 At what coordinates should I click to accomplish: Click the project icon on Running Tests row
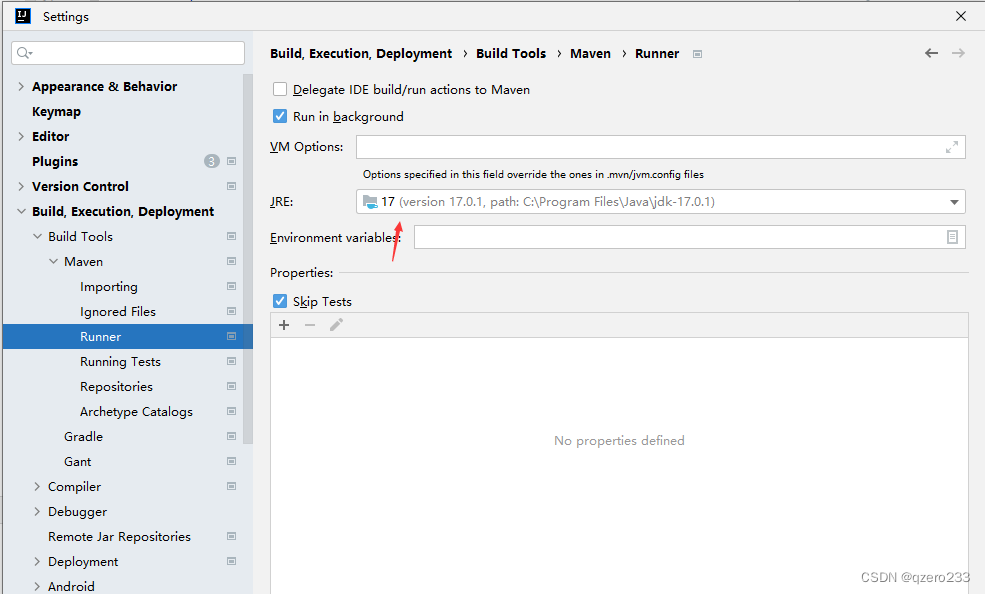click(231, 361)
